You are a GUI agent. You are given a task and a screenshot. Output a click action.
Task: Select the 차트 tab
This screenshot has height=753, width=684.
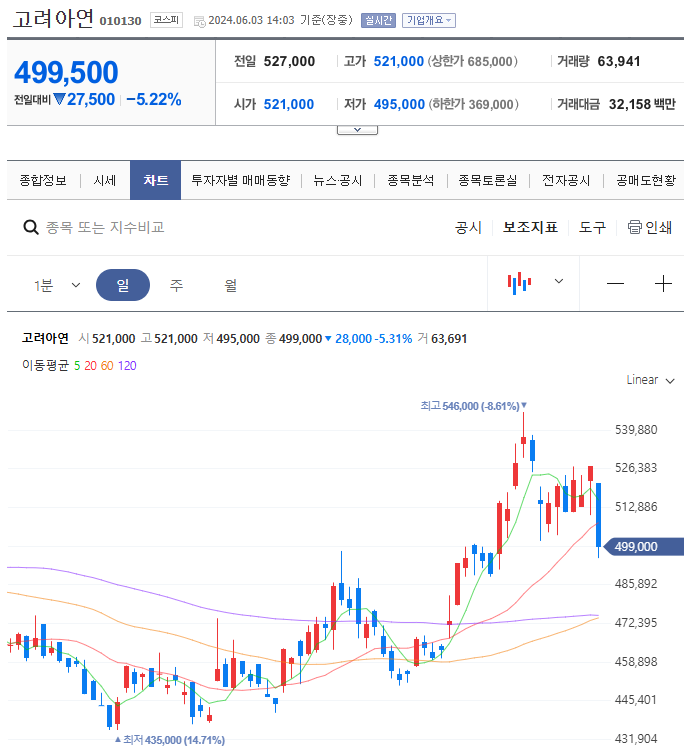click(x=156, y=180)
